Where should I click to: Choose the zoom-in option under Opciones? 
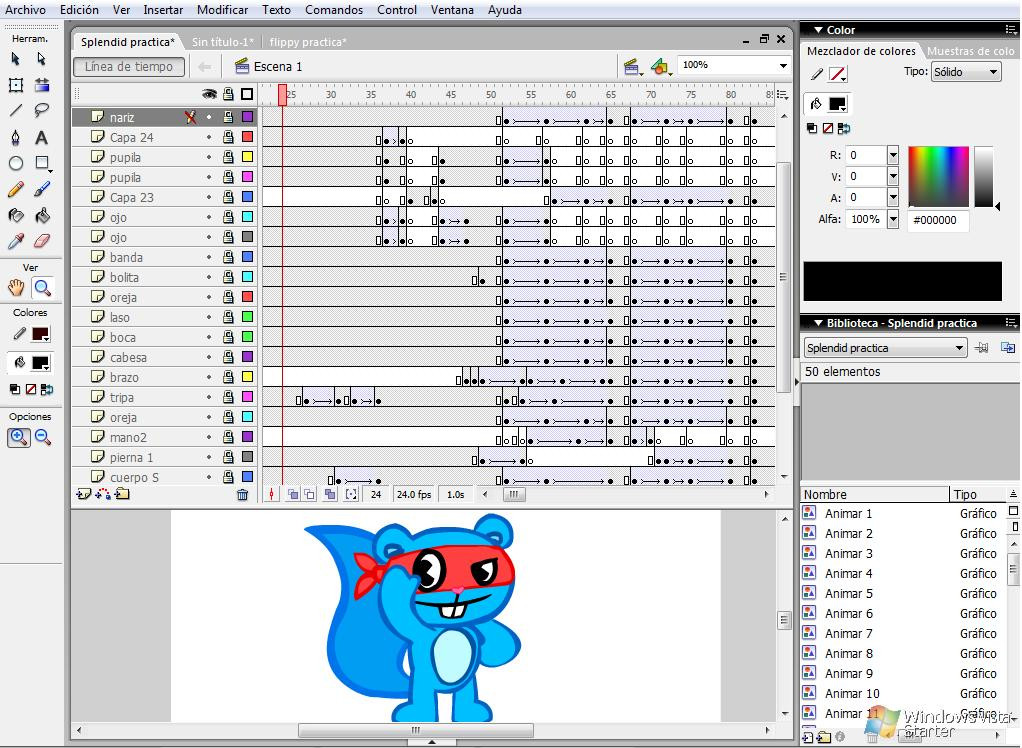(x=18, y=437)
